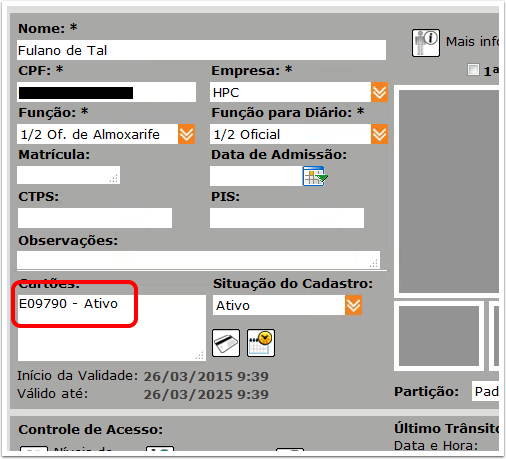Click the Nome field with Fulano de Tal
The image size is (506, 459).
(x=201, y=50)
